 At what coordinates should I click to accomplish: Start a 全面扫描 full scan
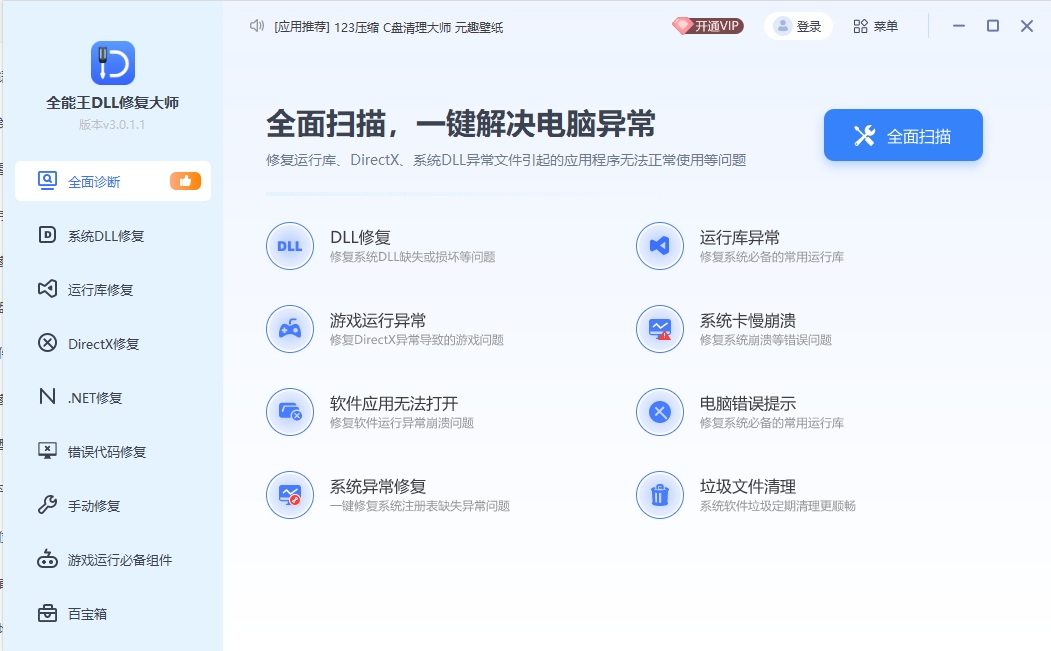click(901, 134)
